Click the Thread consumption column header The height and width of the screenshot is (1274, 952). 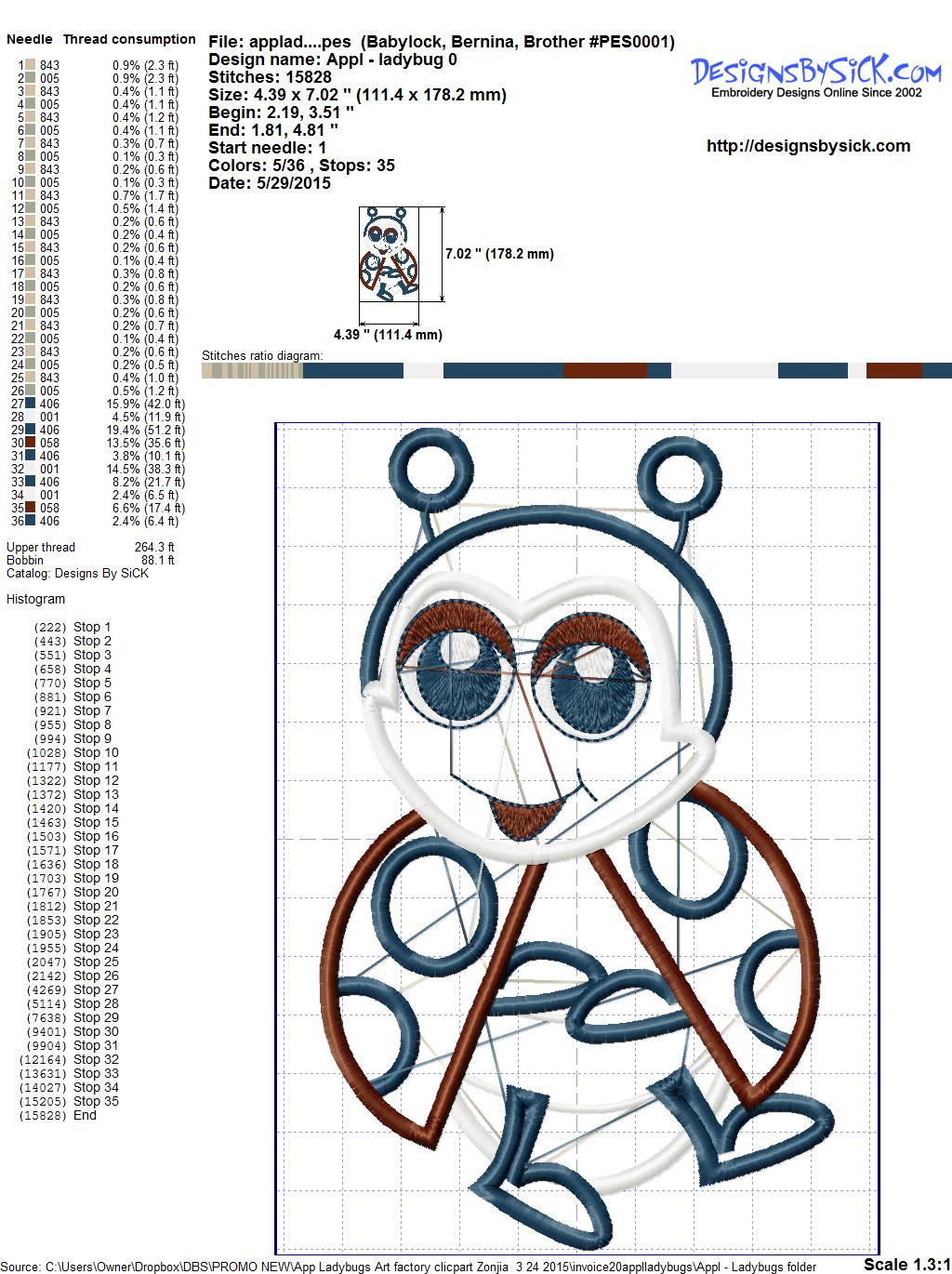[129, 39]
